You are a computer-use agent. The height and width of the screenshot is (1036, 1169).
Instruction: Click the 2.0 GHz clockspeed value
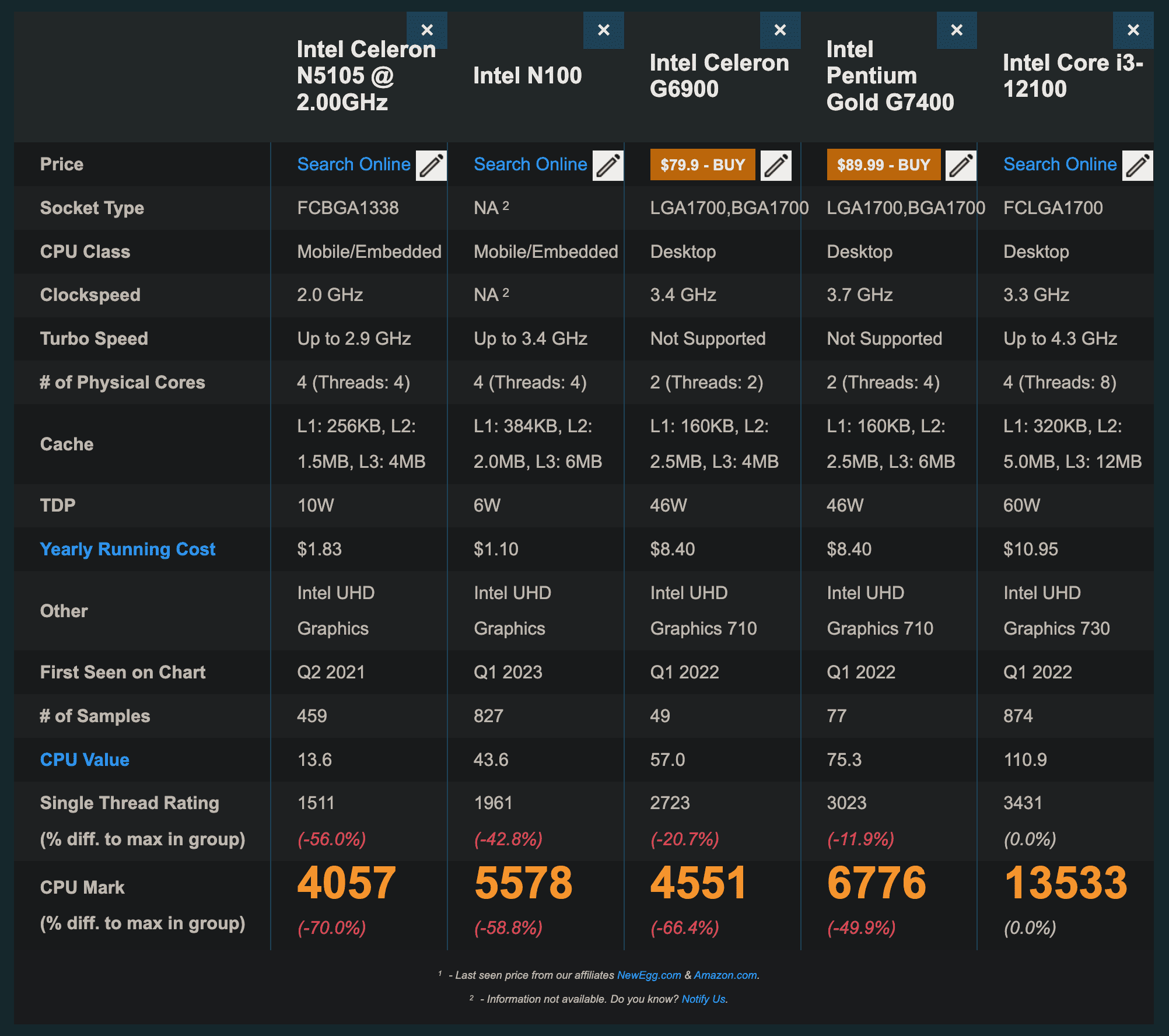click(x=330, y=295)
